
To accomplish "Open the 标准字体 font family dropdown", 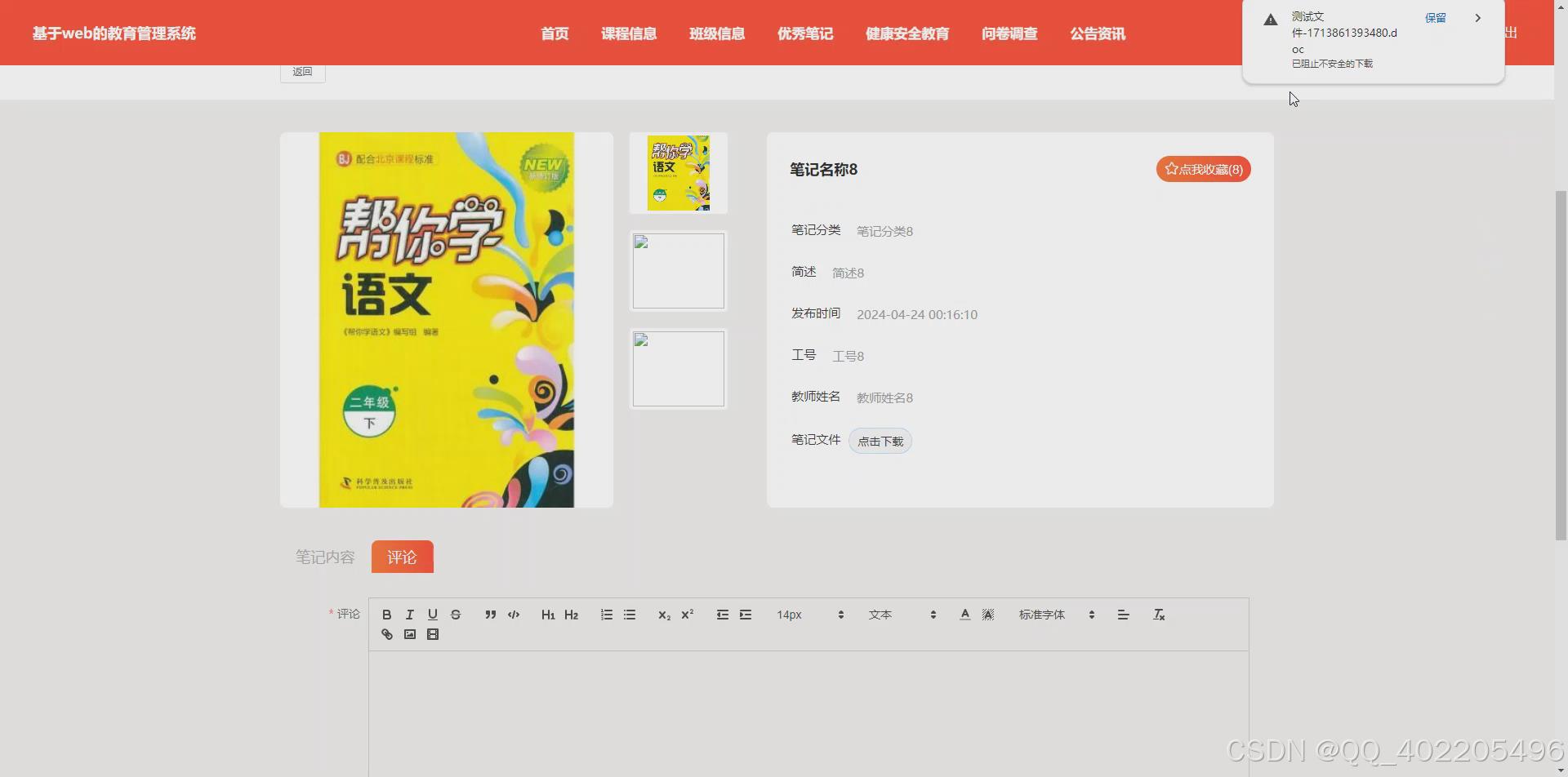I will (1057, 615).
